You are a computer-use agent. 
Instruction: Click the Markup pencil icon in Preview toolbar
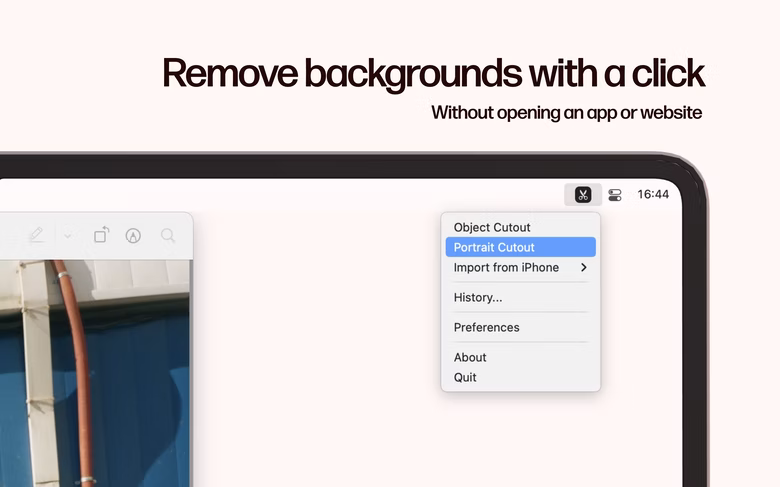36,235
